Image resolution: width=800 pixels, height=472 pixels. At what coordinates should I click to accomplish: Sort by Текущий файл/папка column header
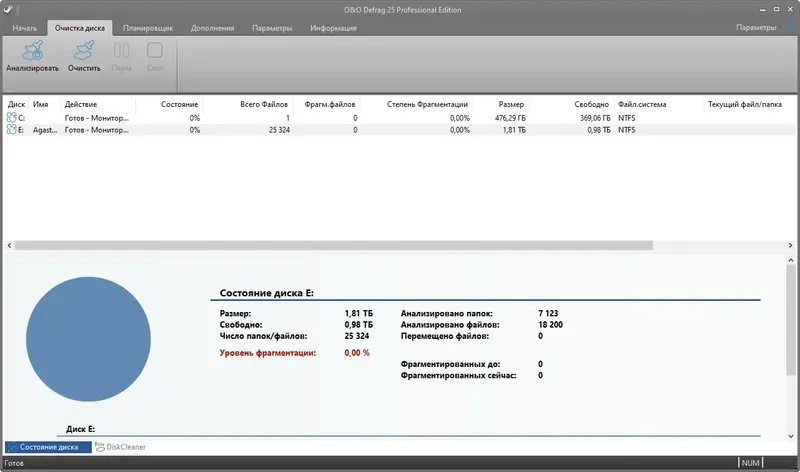click(x=744, y=104)
